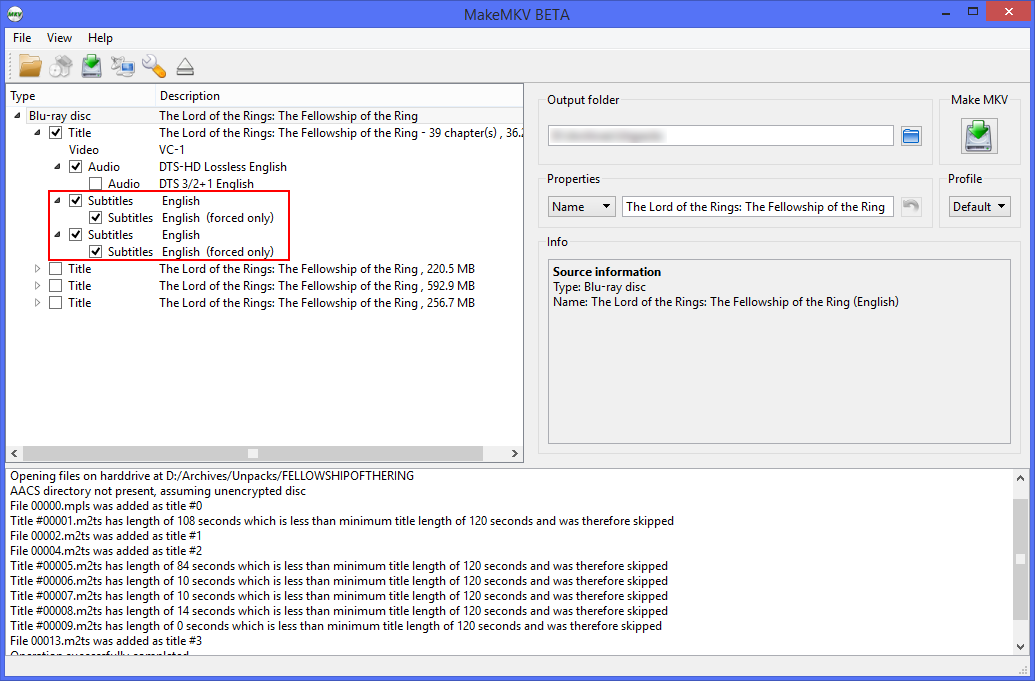Screen dimensions: 1035x681
Task: Expand the 592.9 MB Title node
Action: (38, 286)
